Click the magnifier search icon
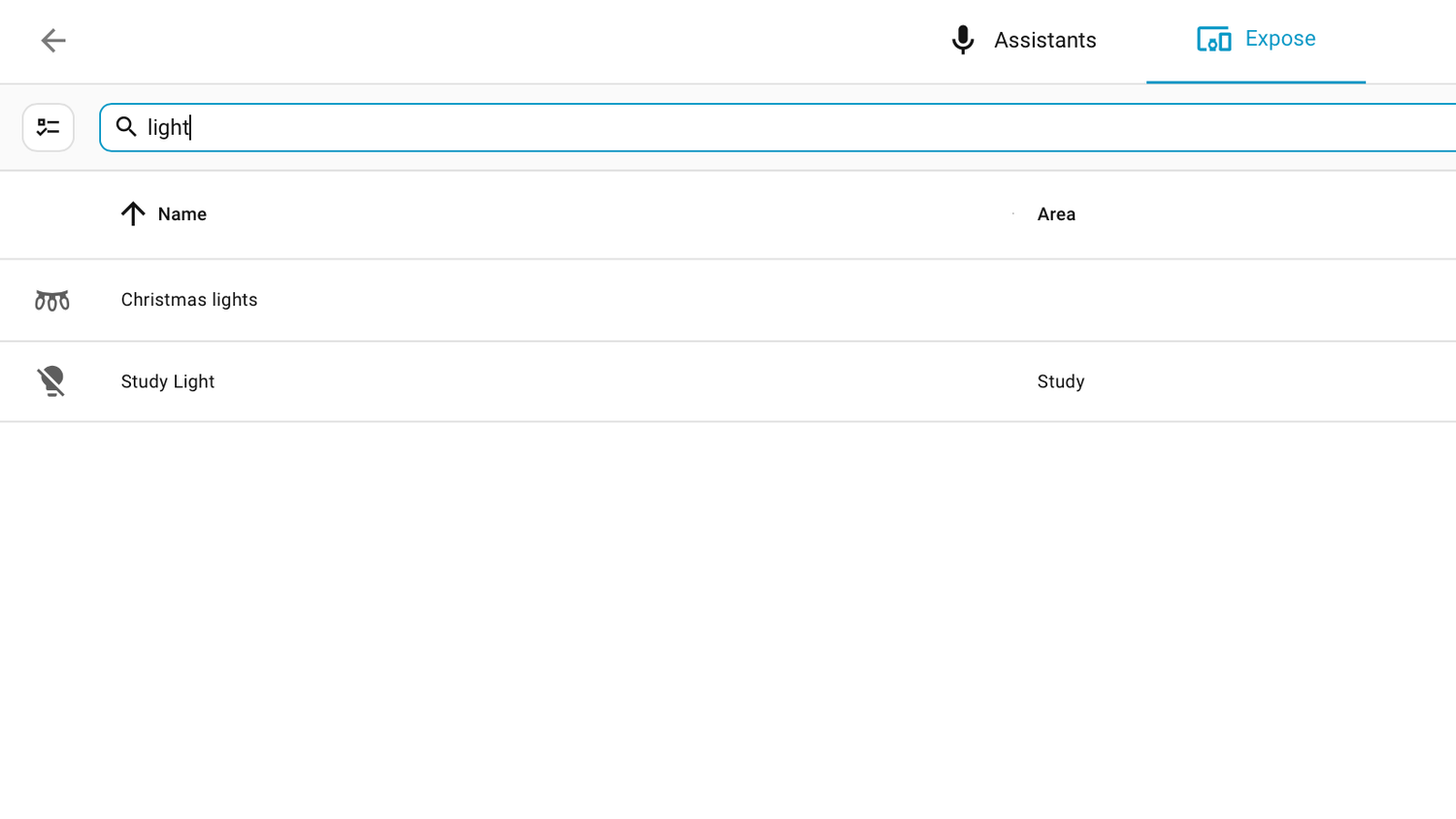1456x819 pixels. (x=126, y=127)
